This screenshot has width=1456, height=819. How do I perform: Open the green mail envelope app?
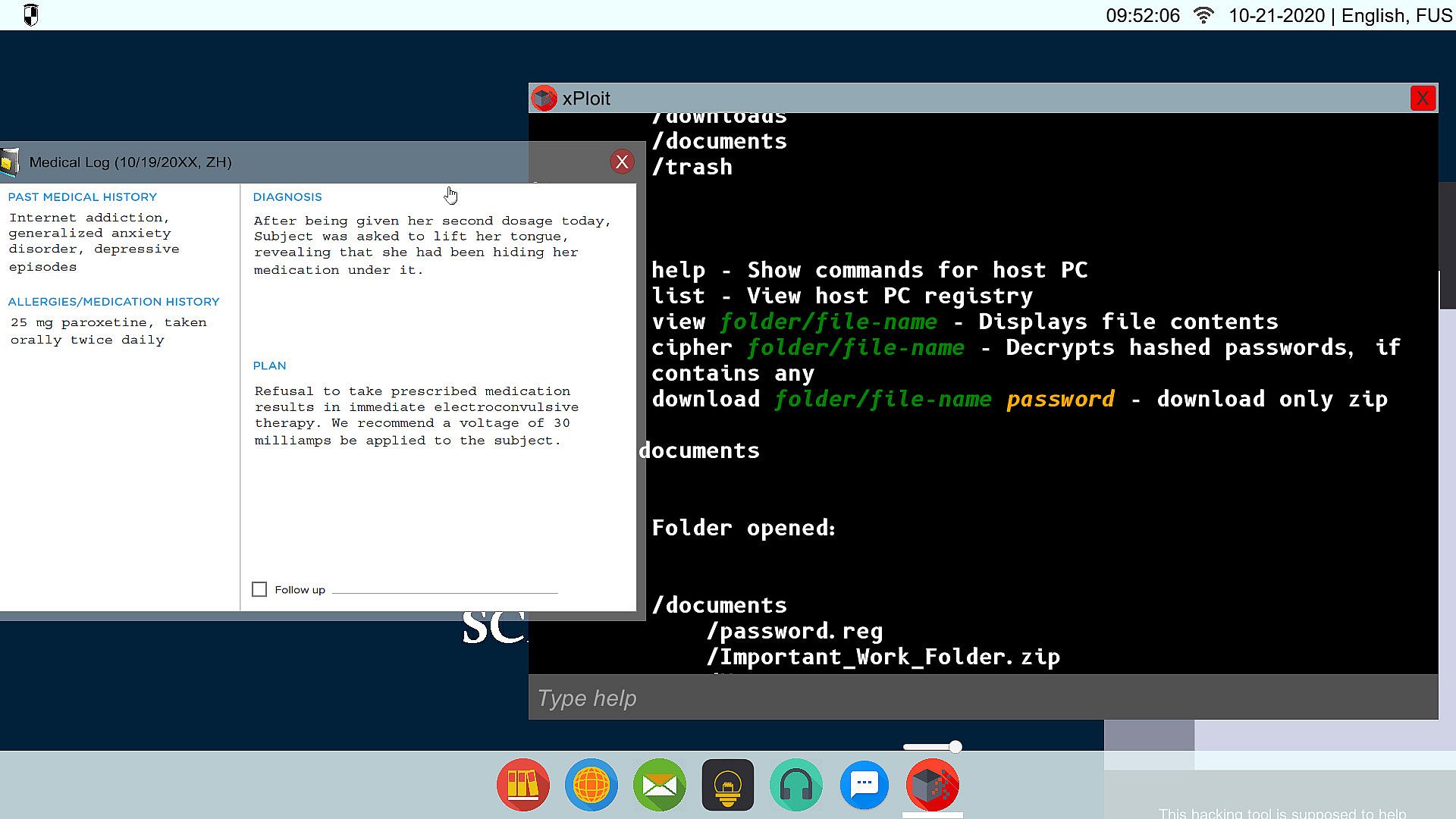660,785
